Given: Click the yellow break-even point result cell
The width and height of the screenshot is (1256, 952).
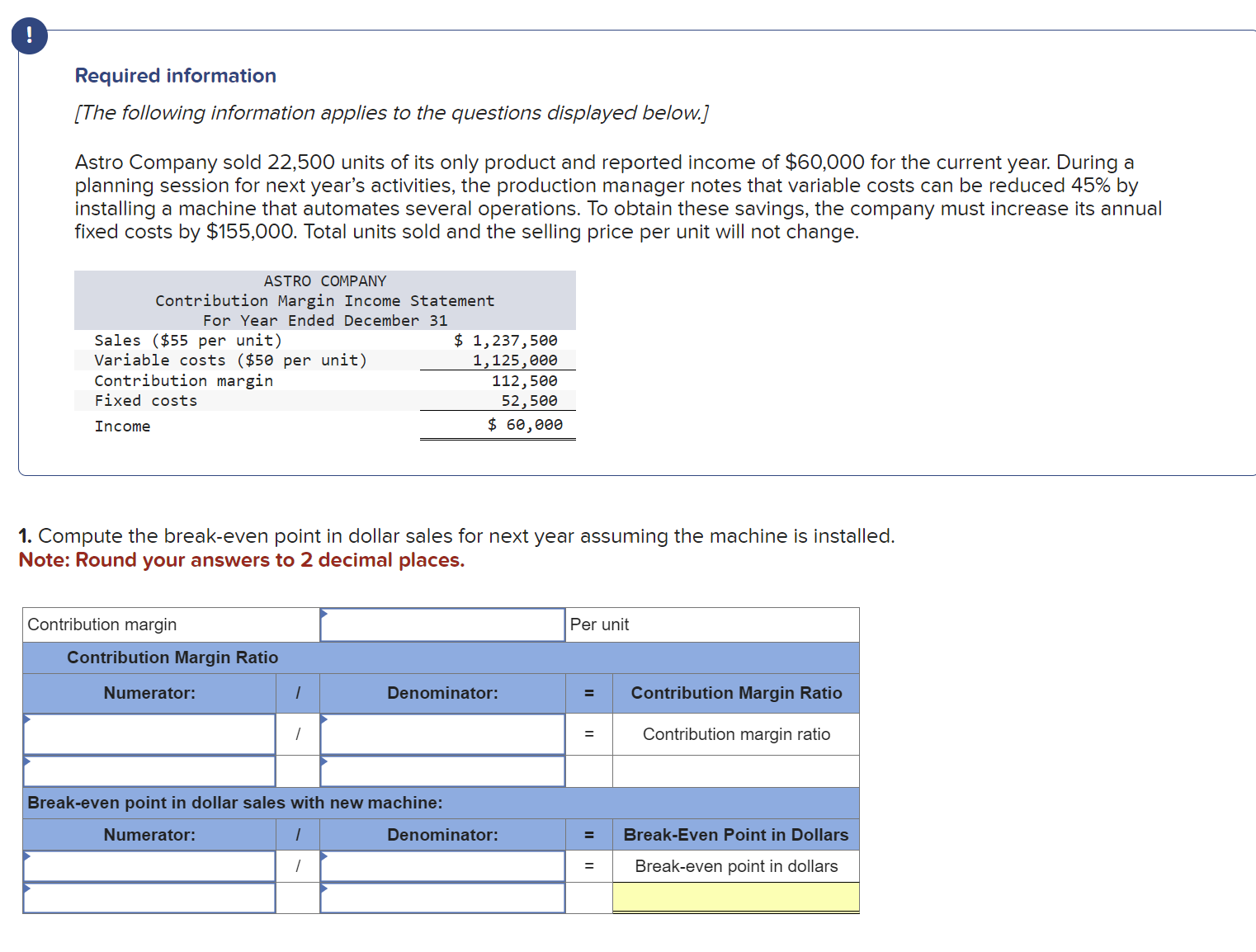Looking at the screenshot, I should pos(736,898).
